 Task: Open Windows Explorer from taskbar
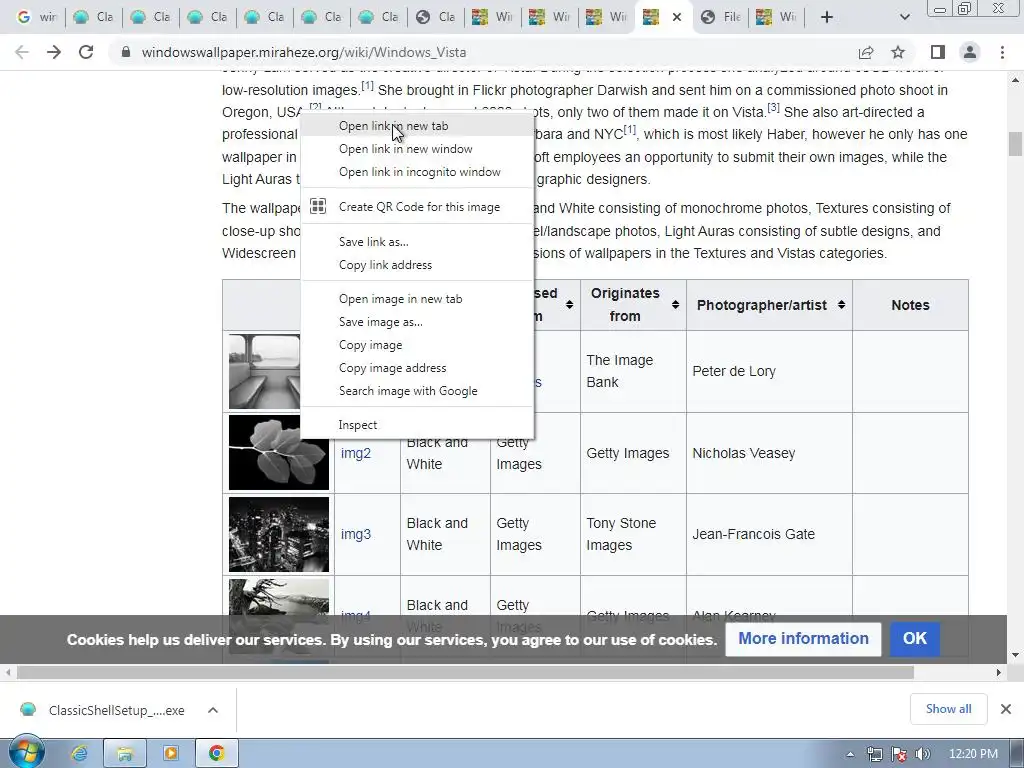tap(125, 754)
